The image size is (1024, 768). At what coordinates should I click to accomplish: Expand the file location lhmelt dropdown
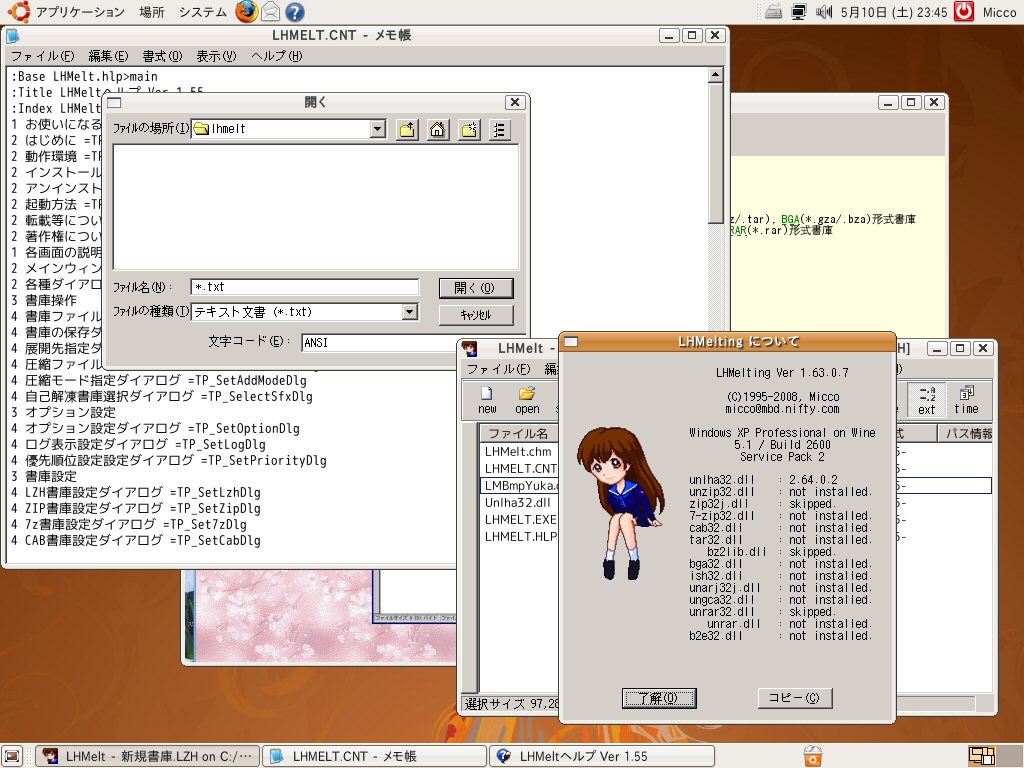click(x=377, y=129)
